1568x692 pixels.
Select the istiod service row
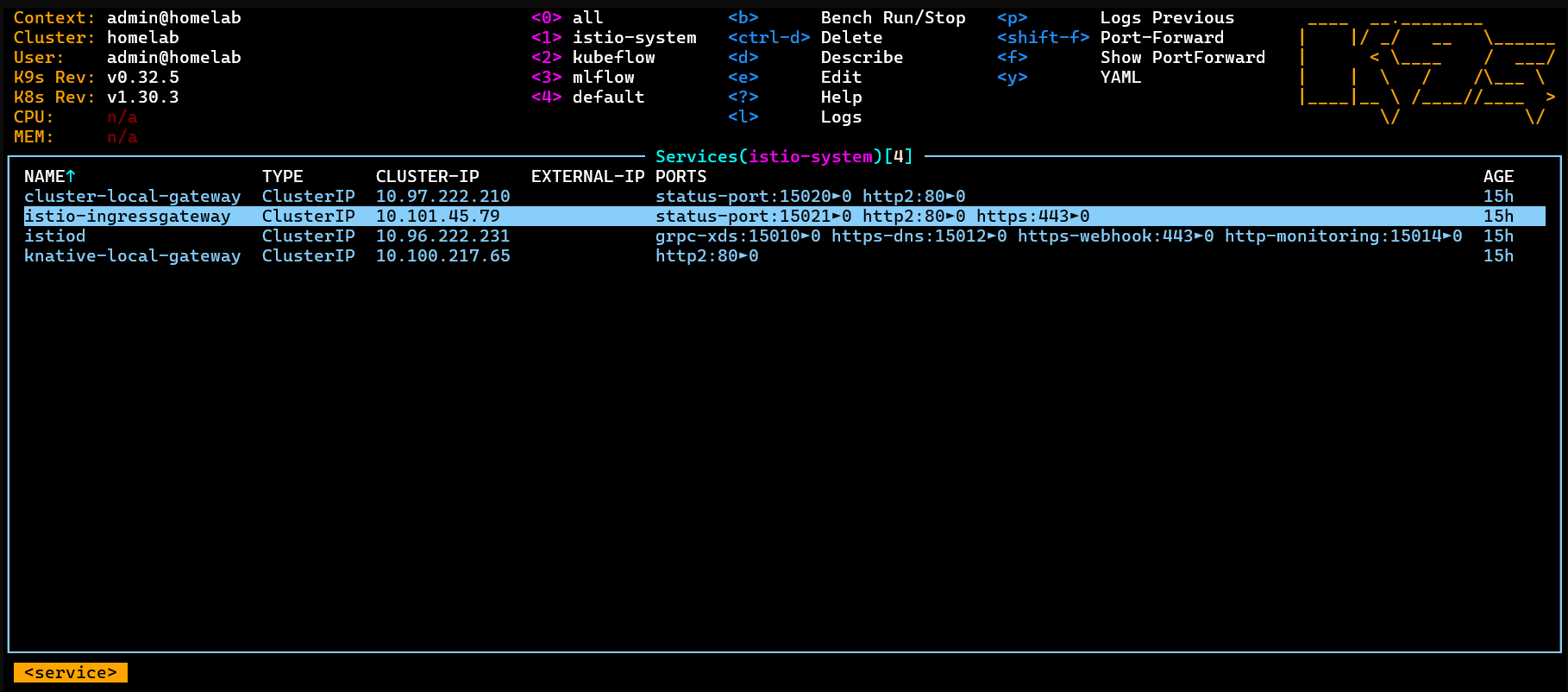(784, 236)
